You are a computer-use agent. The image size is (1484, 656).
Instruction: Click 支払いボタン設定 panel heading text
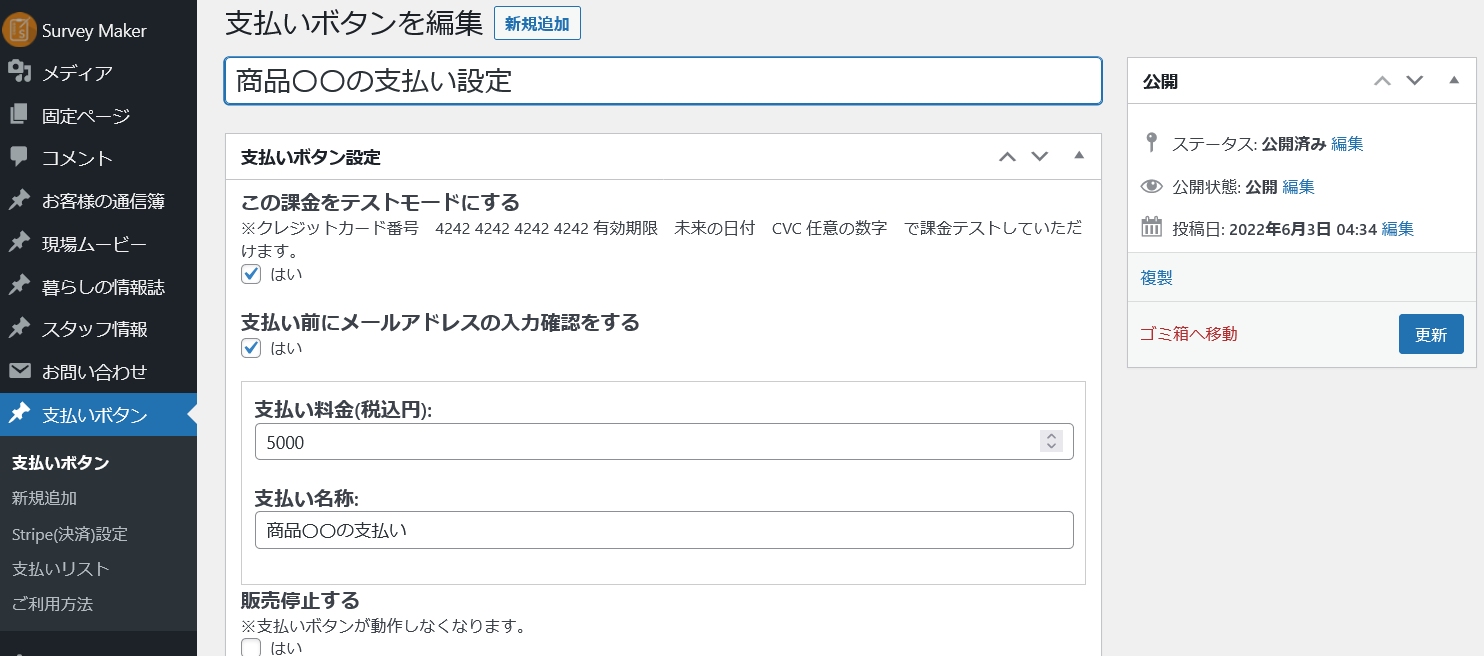[311, 157]
